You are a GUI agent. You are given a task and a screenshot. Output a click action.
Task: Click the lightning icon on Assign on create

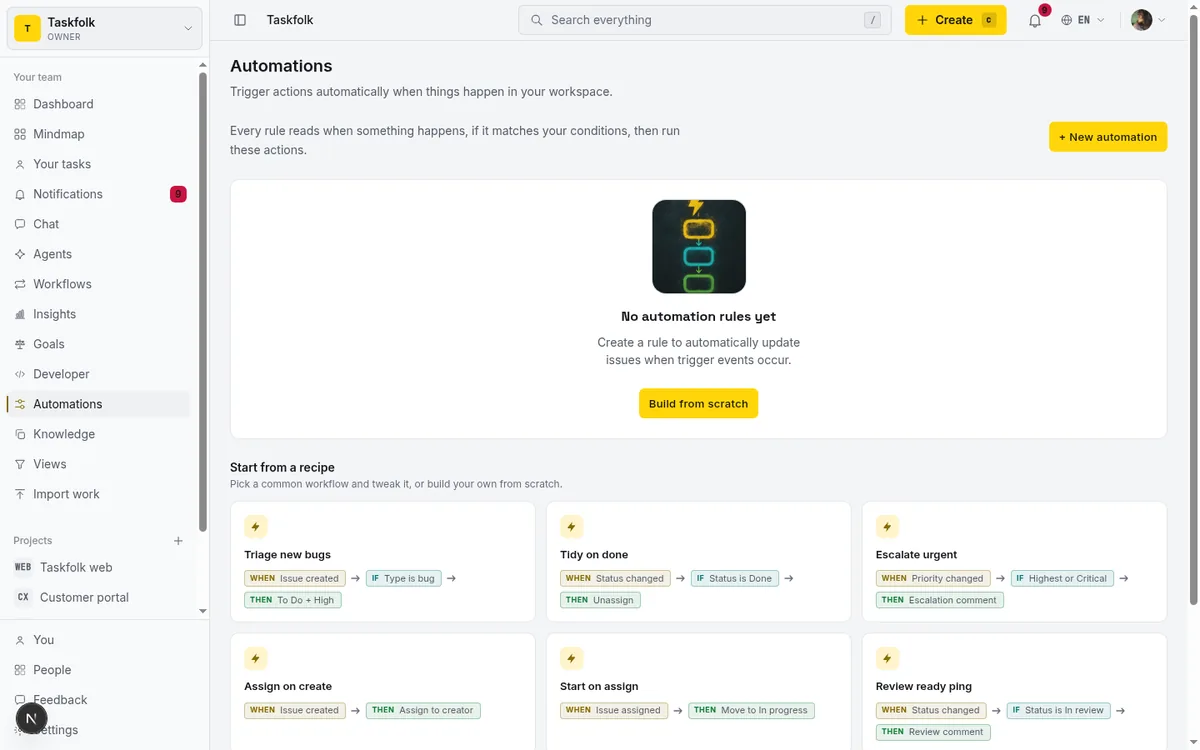coord(256,659)
